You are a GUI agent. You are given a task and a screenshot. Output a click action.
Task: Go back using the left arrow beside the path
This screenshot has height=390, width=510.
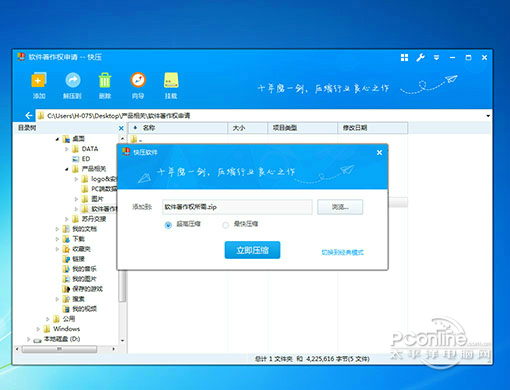coord(29,116)
